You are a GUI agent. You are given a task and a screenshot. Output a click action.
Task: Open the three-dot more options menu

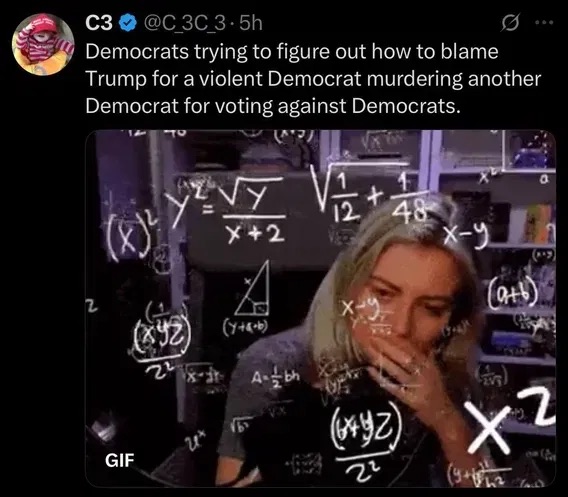(544, 22)
